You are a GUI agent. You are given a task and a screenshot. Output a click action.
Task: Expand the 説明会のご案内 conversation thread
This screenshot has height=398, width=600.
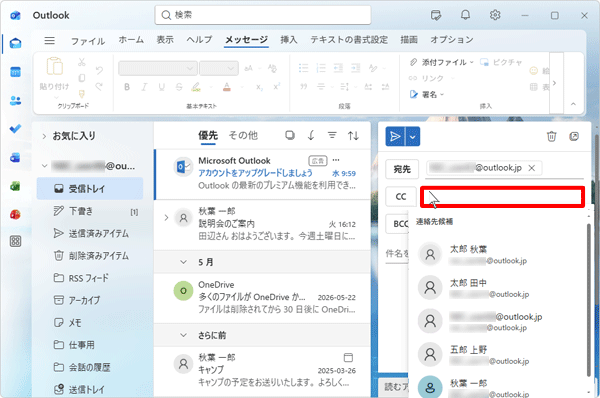(166, 218)
